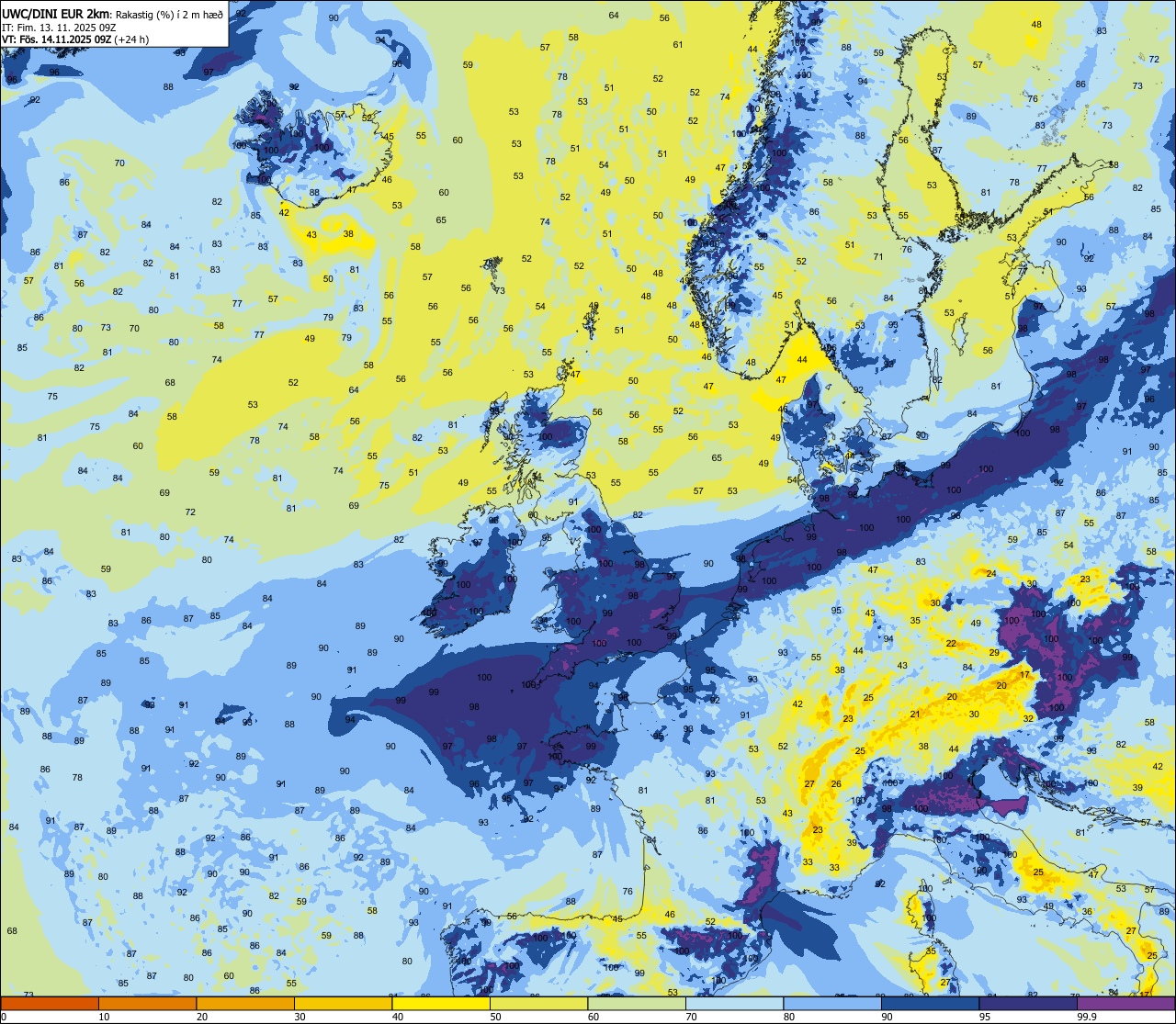Click the legend tick label "60"
The width and height of the screenshot is (1176, 1024).
594,1017
